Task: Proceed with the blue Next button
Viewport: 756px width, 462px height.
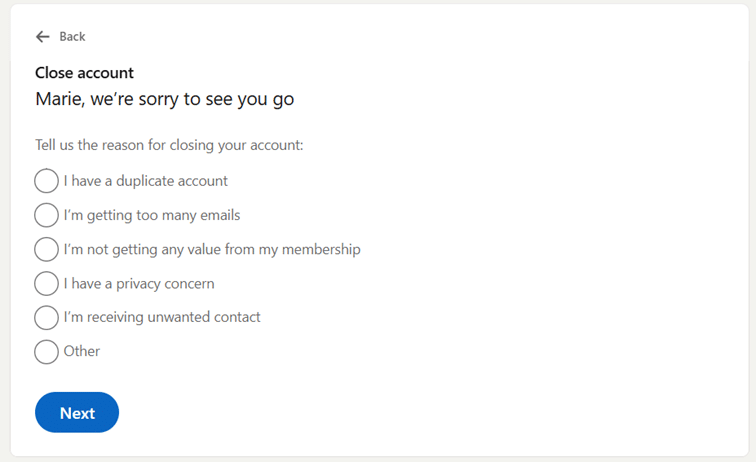Action: point(77,412)
